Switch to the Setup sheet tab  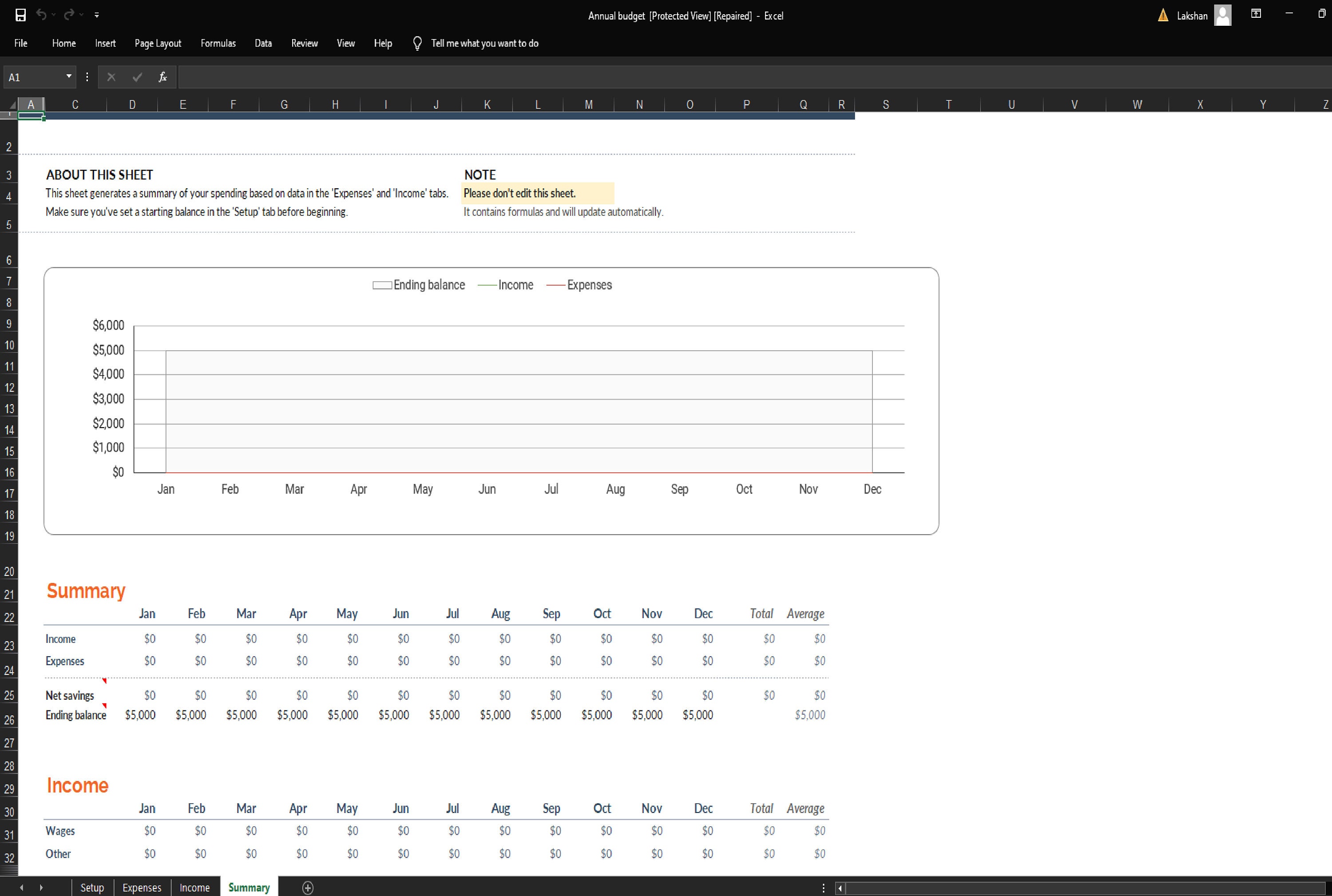tap(92, 888)
